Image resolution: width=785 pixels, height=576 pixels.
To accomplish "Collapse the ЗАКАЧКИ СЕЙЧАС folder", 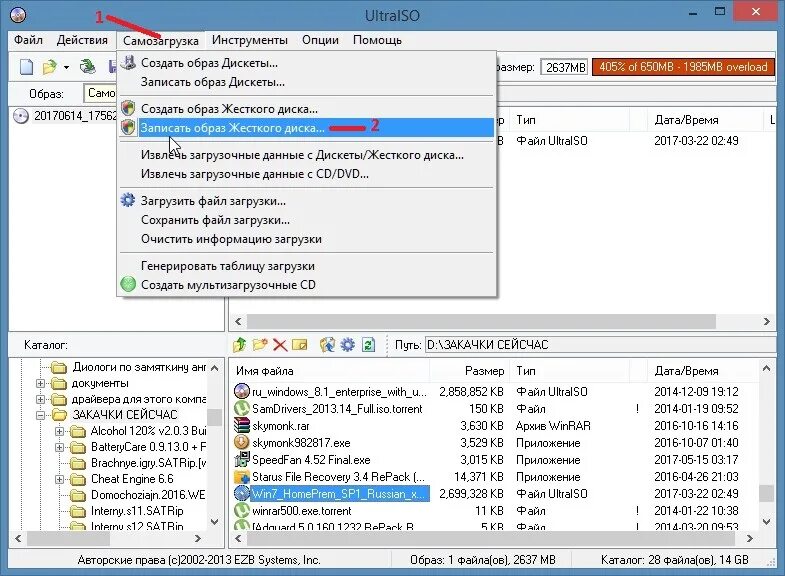I will pos(41,415).
